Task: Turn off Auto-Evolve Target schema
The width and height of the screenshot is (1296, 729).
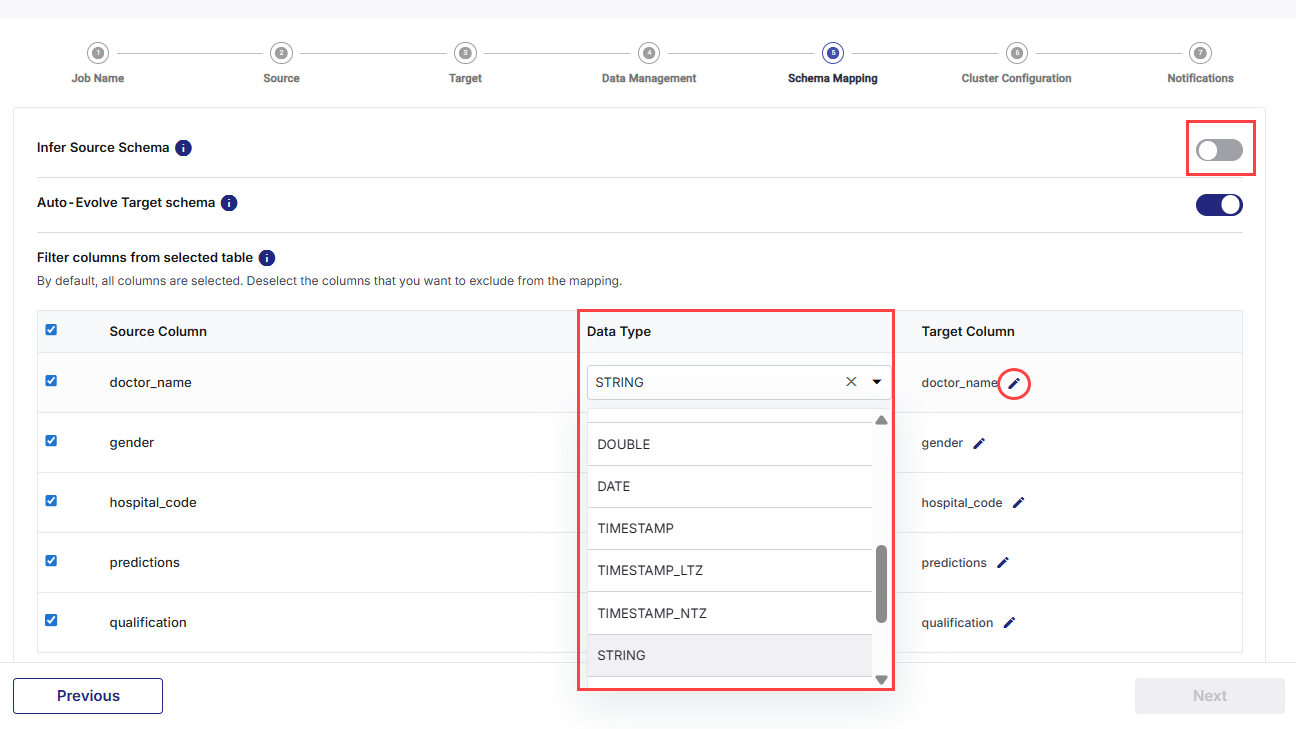Action: [x=1219, y=204]
